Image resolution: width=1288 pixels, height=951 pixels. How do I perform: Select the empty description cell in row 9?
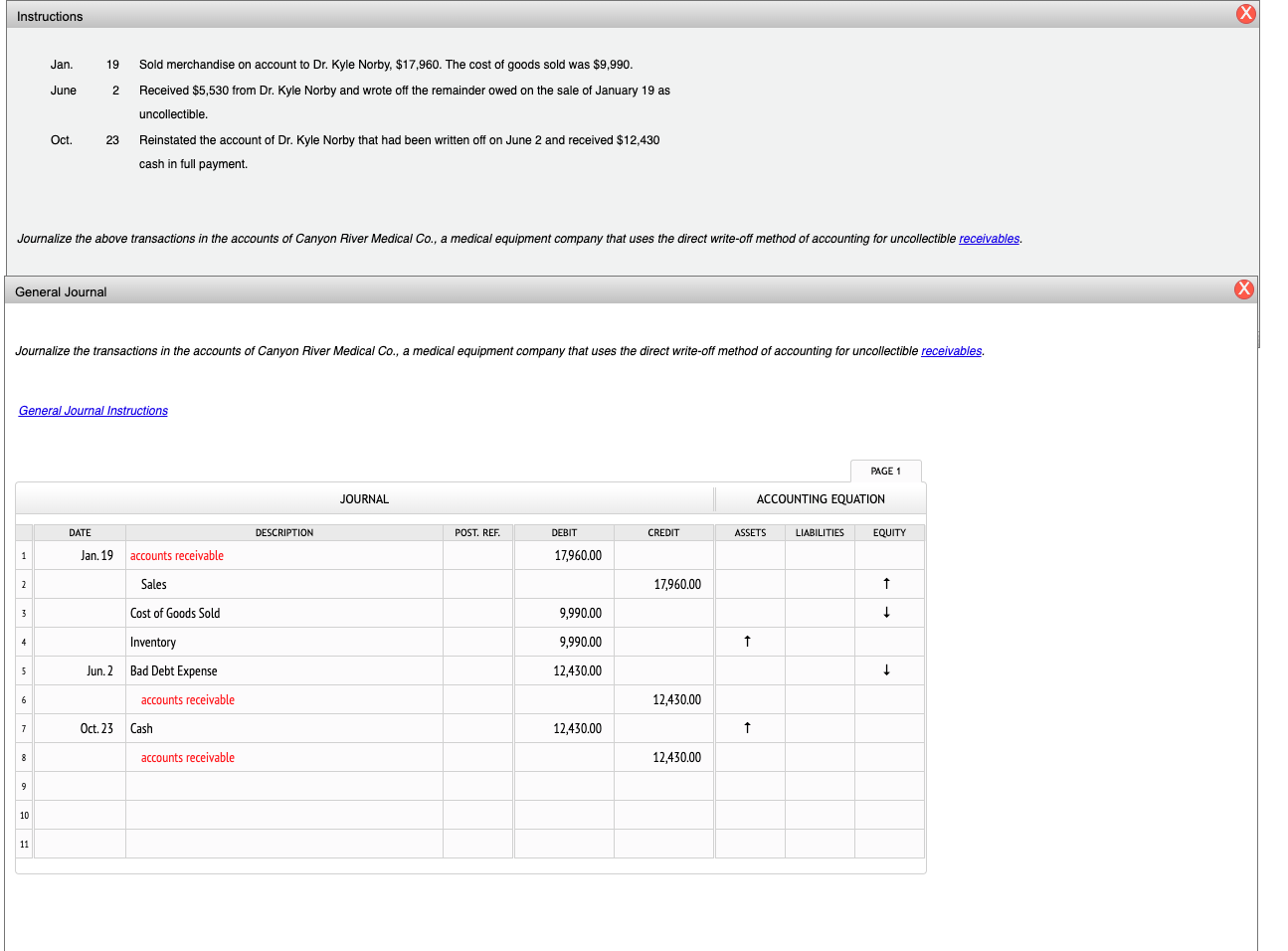pos(284,787)
